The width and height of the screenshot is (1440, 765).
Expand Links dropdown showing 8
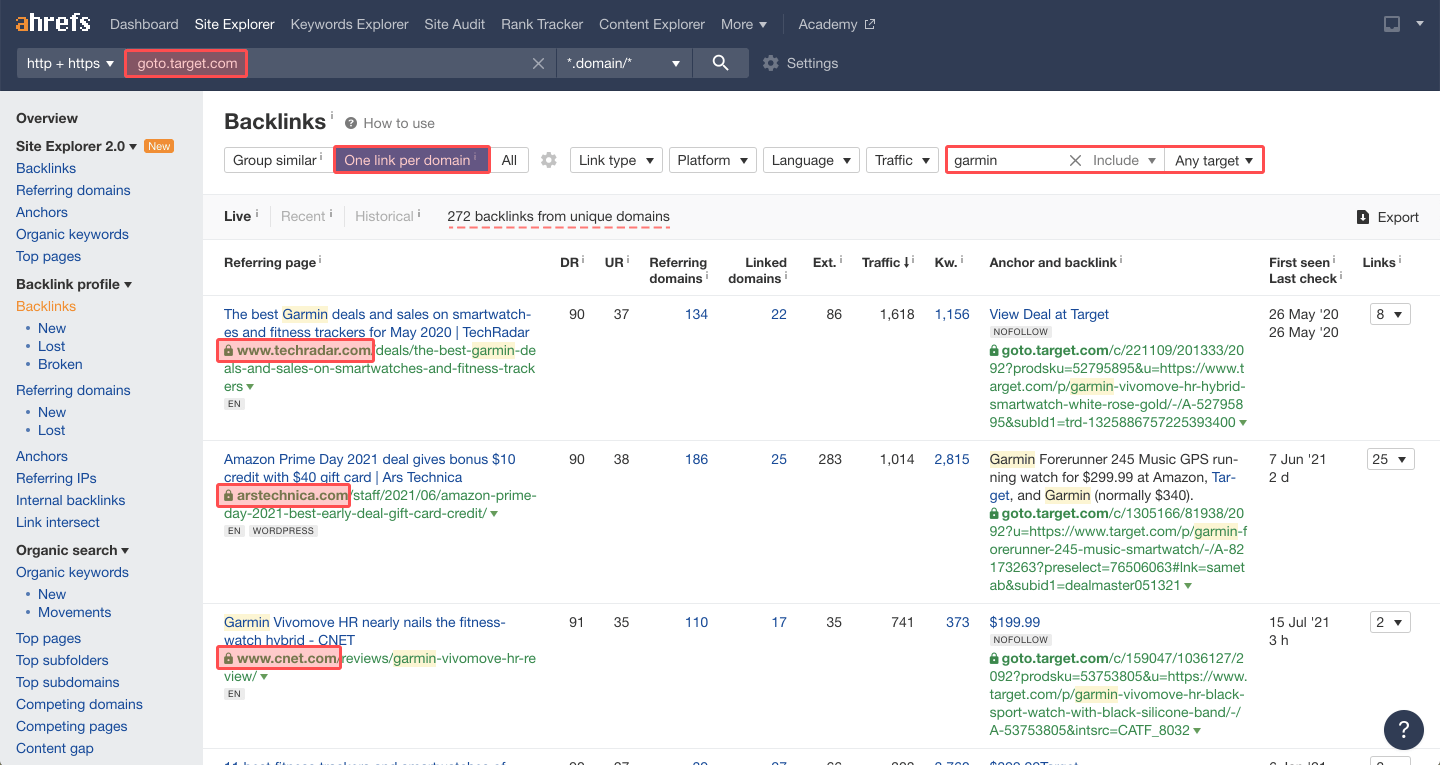(x=1388, y=314)
